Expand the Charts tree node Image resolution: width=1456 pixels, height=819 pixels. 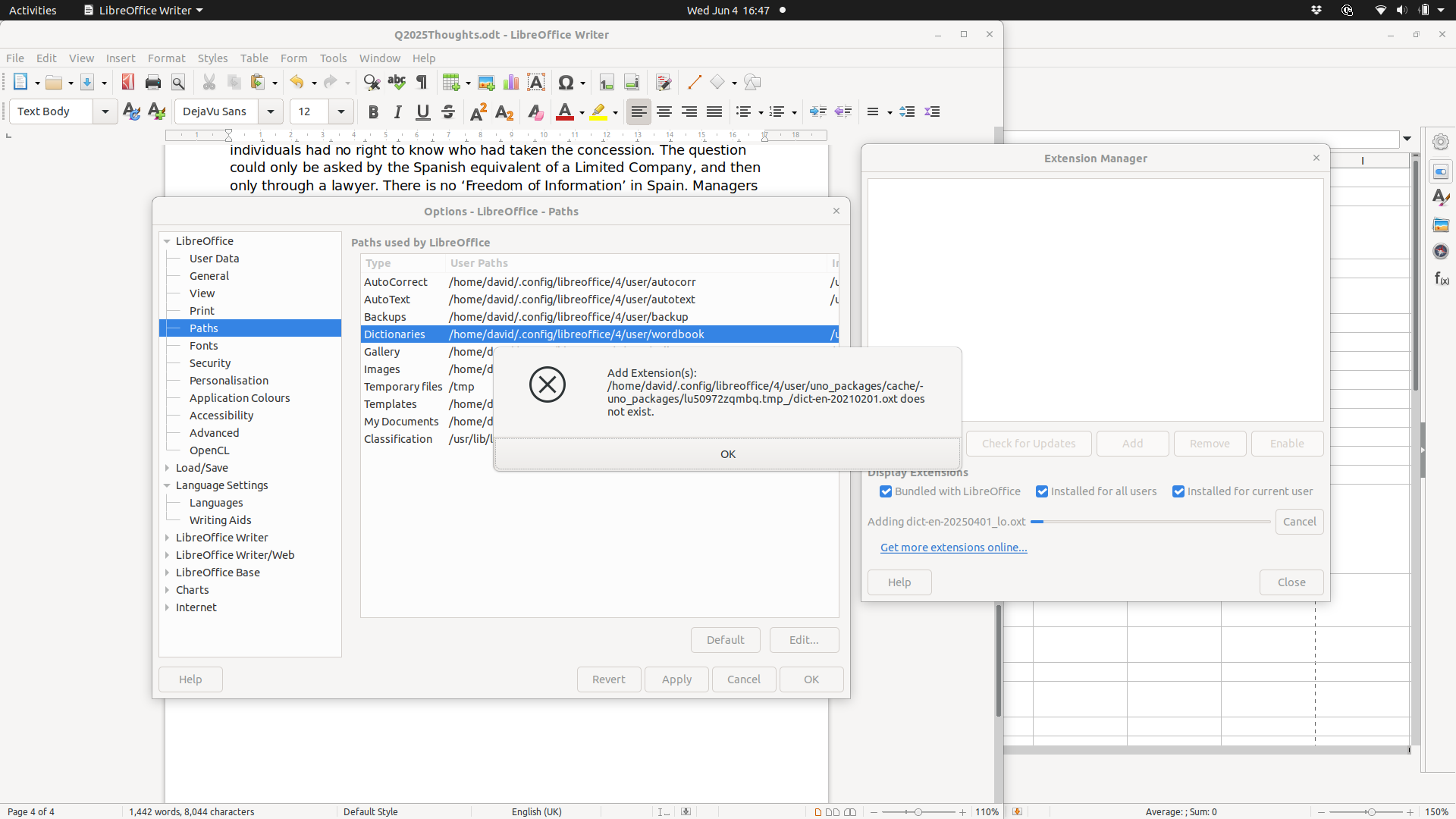pyautogui.click(x=167, y=590)
